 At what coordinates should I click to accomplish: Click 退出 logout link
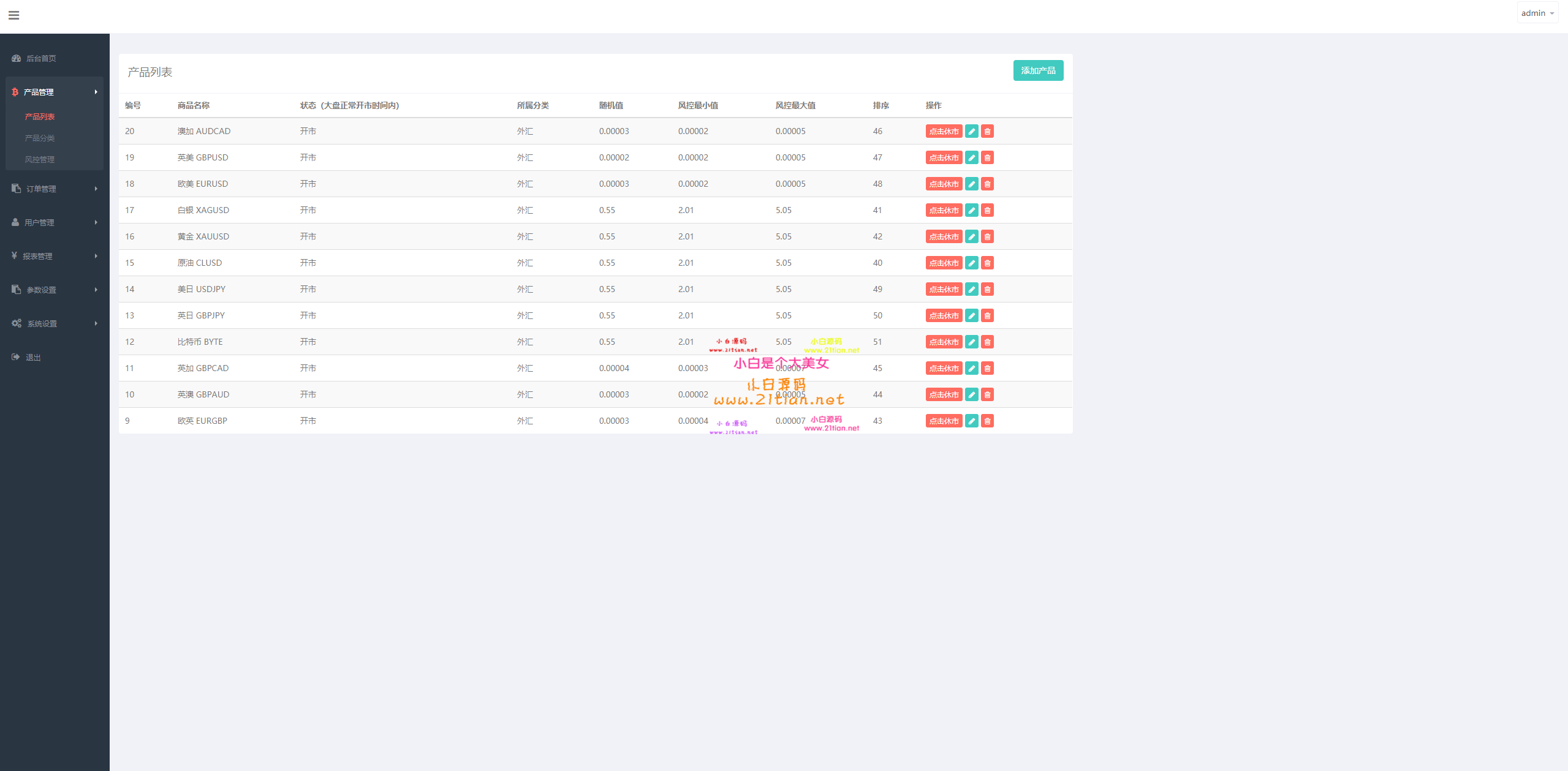pyautogui.click(x=32, y=357)
